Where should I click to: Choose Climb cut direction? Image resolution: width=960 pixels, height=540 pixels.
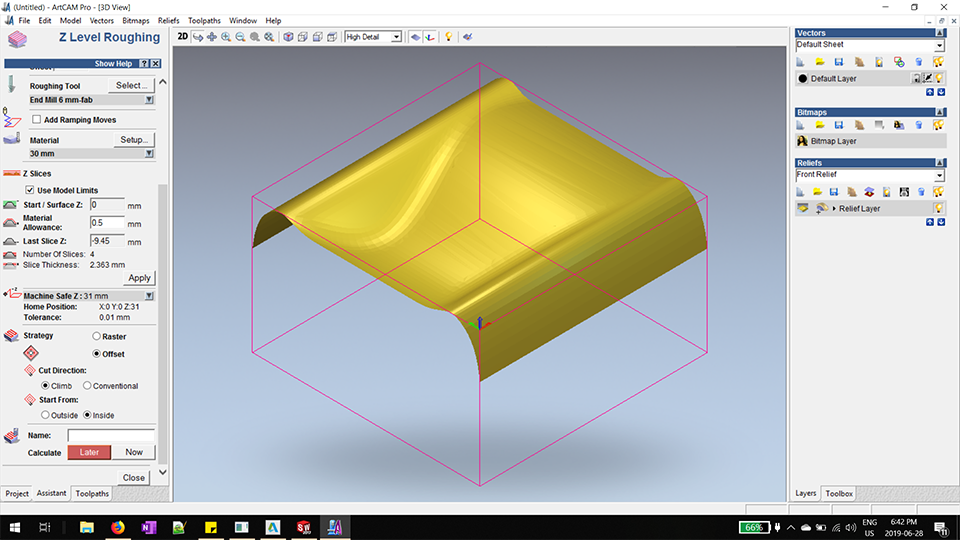pyautogui.click(x=45, y=386)
